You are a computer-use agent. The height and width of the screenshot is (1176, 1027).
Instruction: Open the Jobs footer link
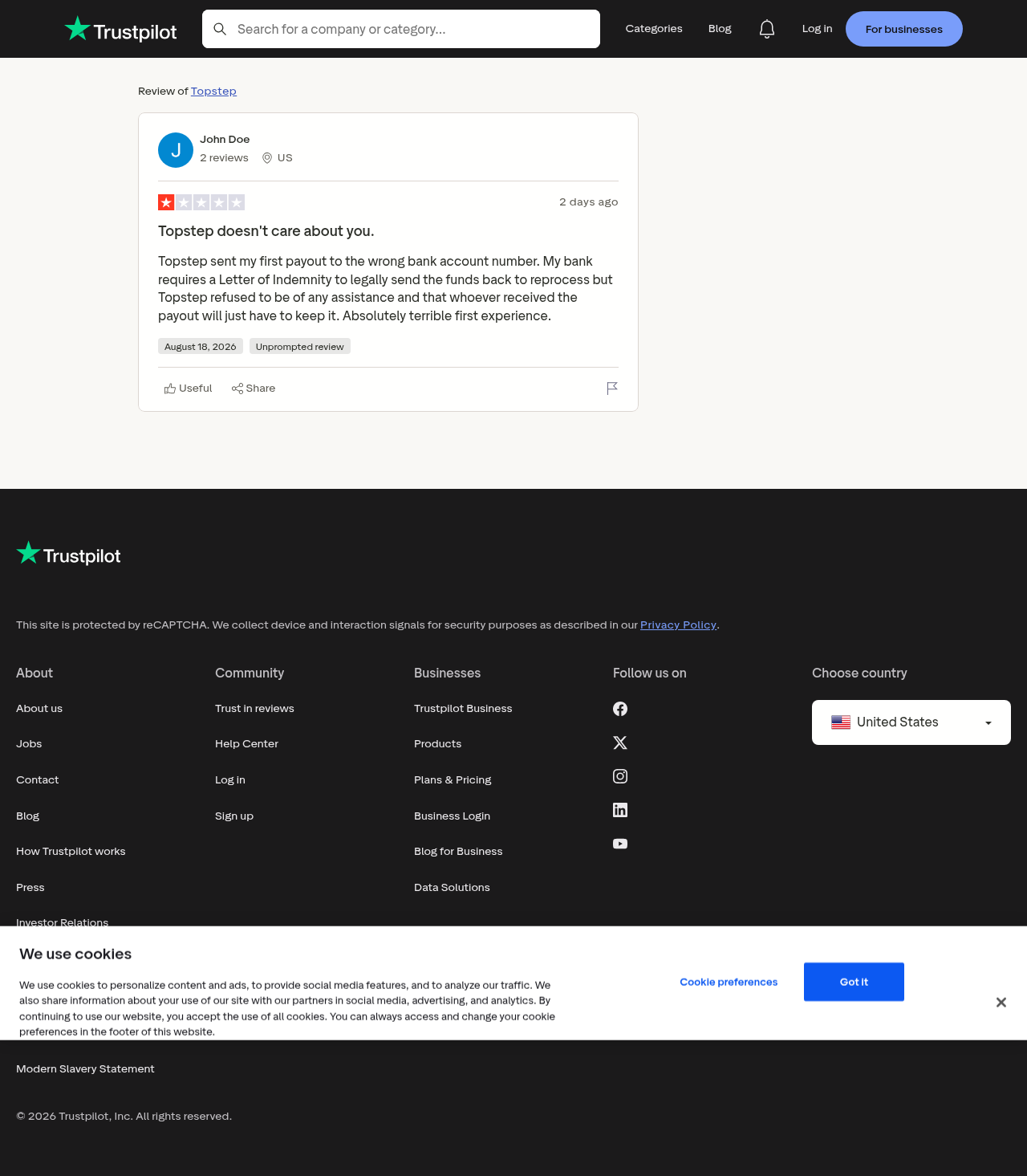point(29,744)
